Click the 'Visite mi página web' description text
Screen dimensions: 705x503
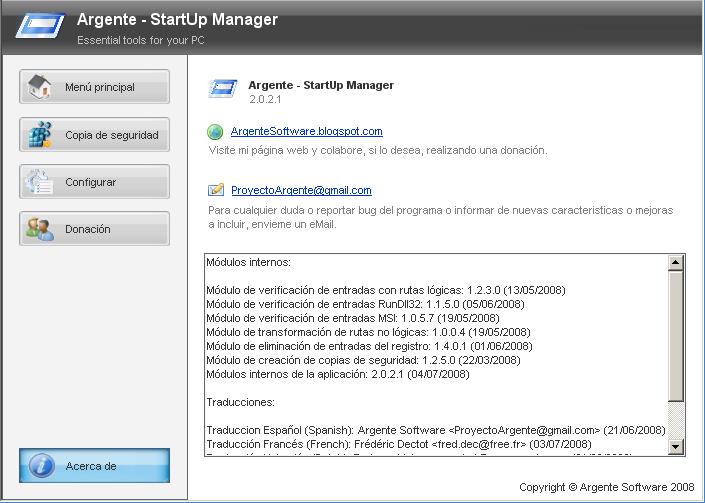coord(378,150)
